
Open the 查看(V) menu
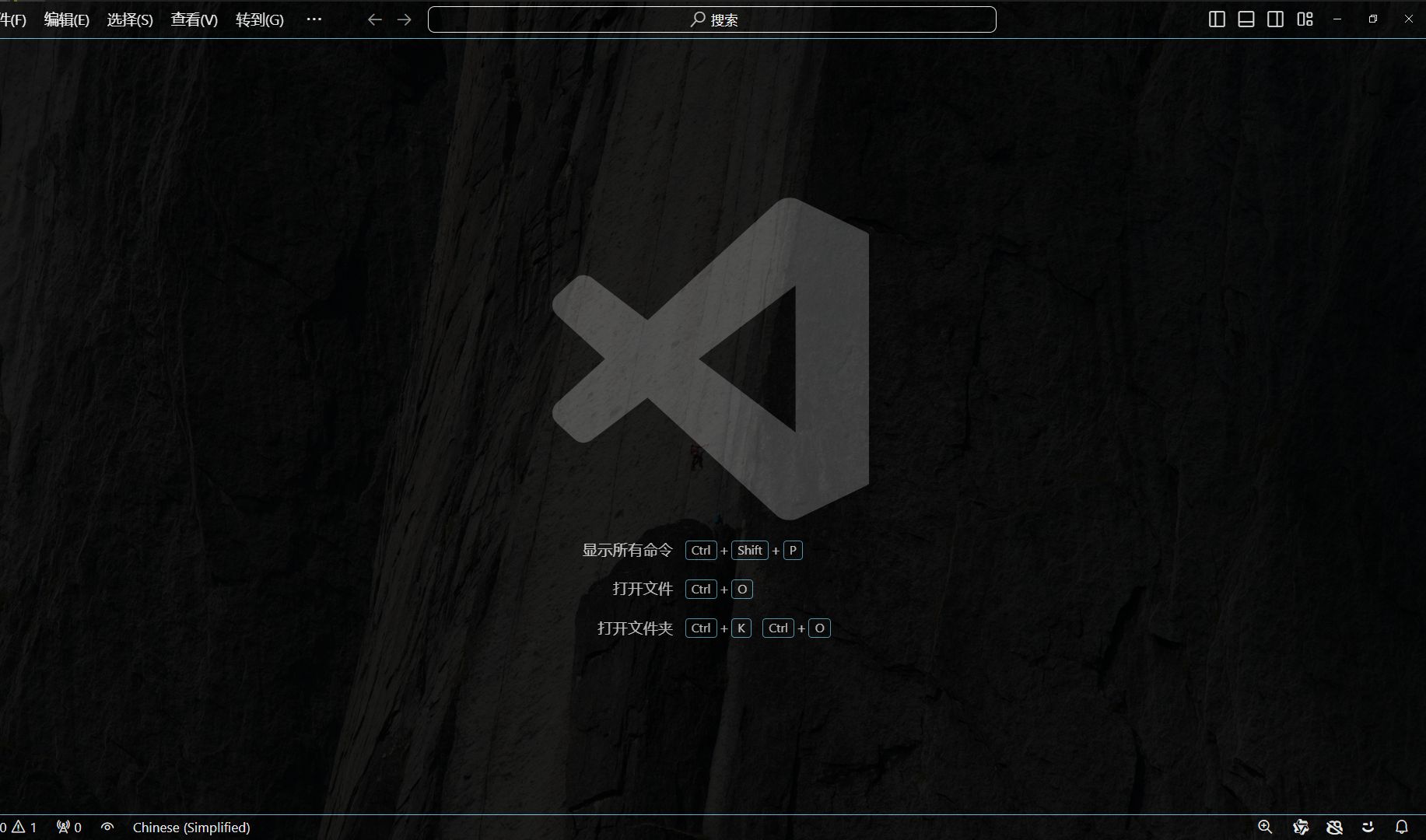193,19
